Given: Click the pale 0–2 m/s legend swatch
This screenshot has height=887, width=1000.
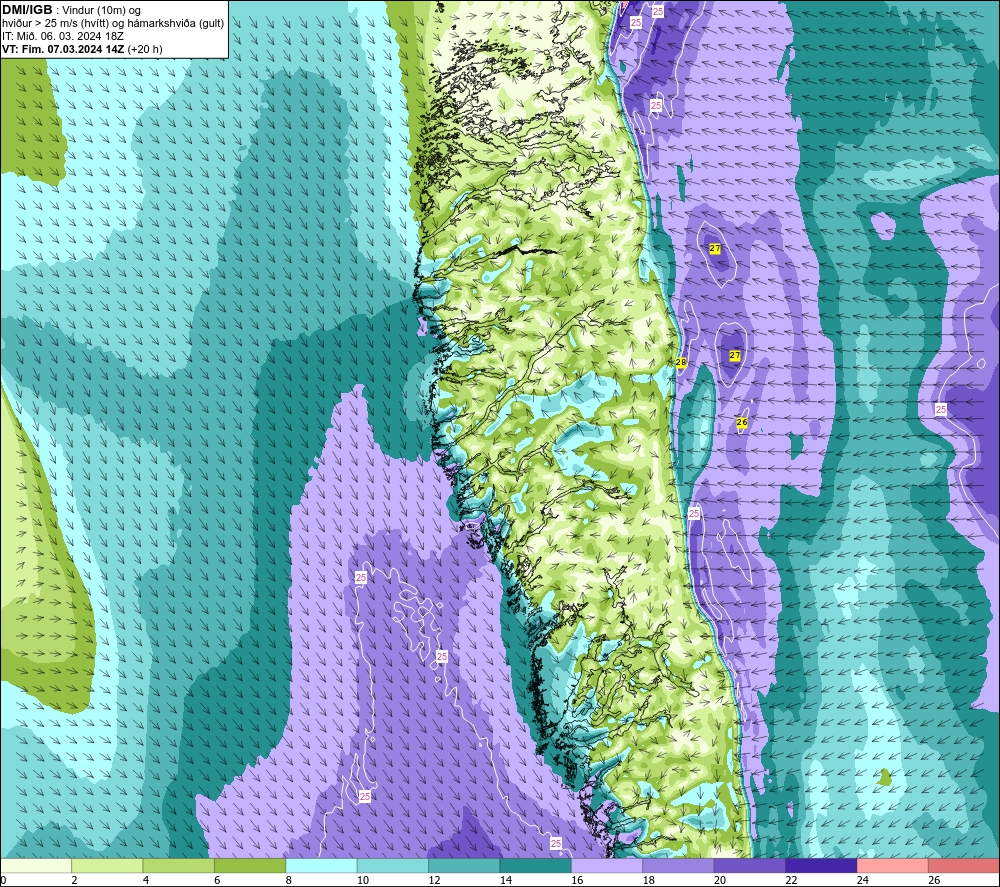Looking at the screenshot, I should [x=36, y=865].
